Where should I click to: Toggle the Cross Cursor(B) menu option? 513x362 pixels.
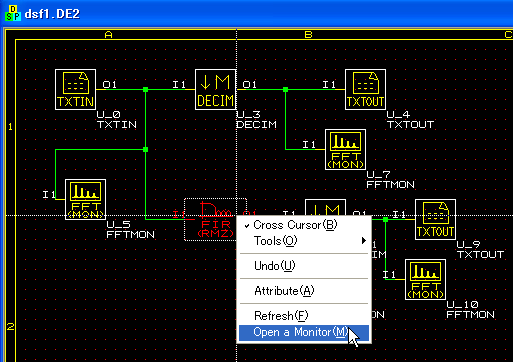tap(304, 225)
